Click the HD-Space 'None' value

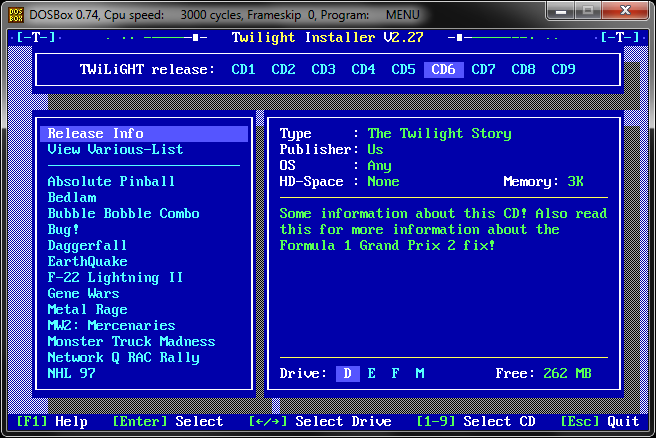tap(383, 181)
